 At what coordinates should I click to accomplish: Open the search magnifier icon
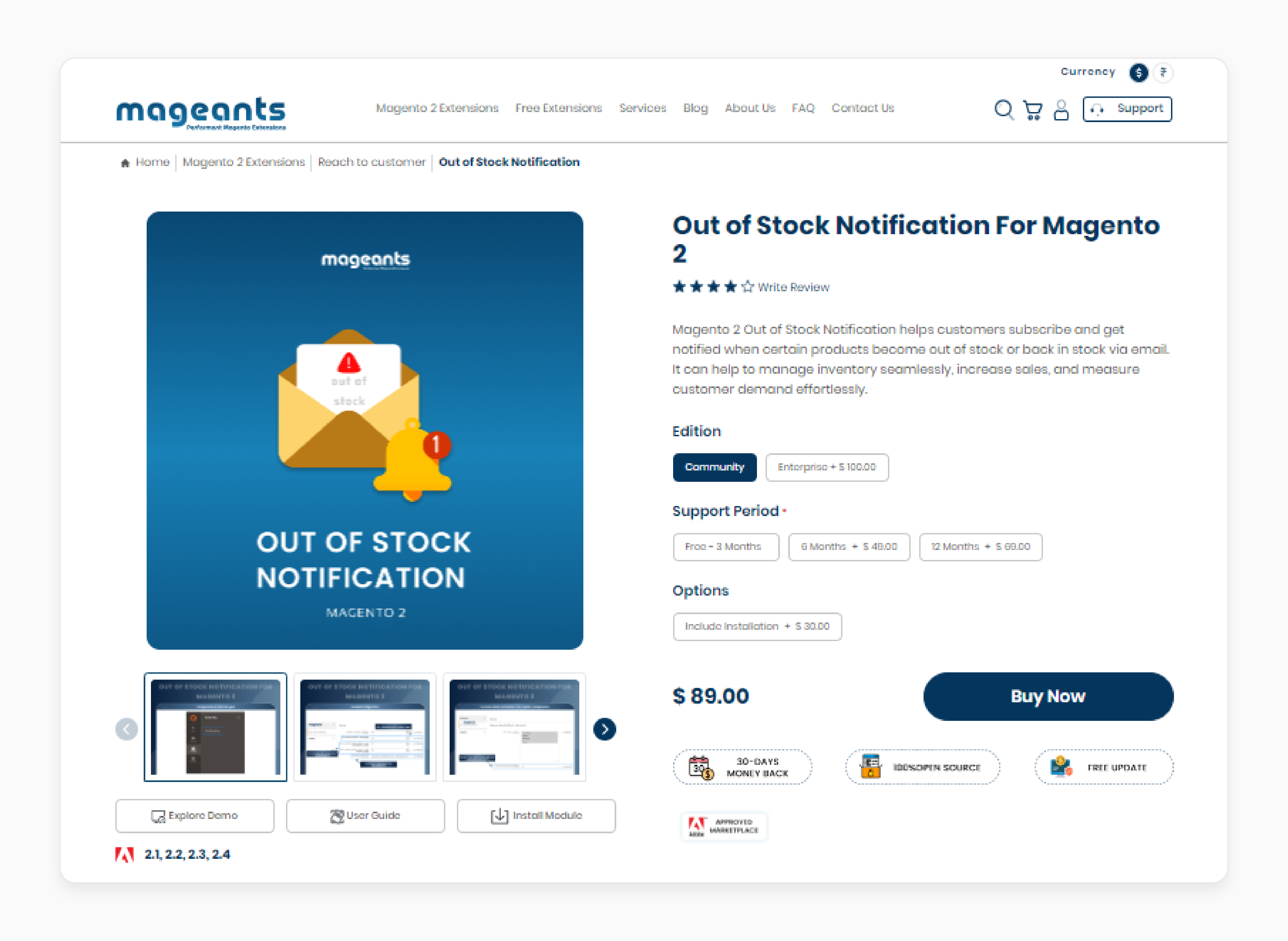point(1004,109)
